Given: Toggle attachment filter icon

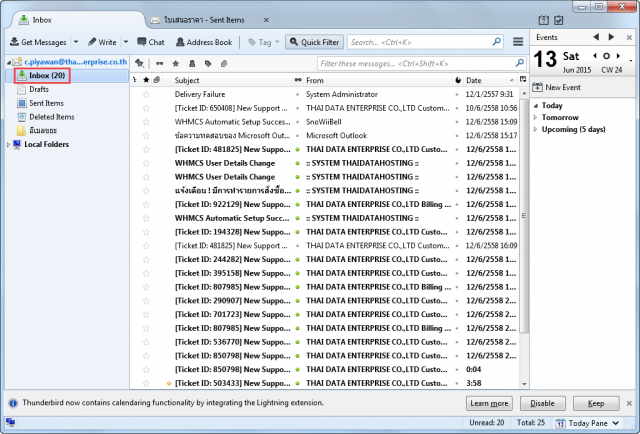Looking at the screenshot, I should pos(224,63).
